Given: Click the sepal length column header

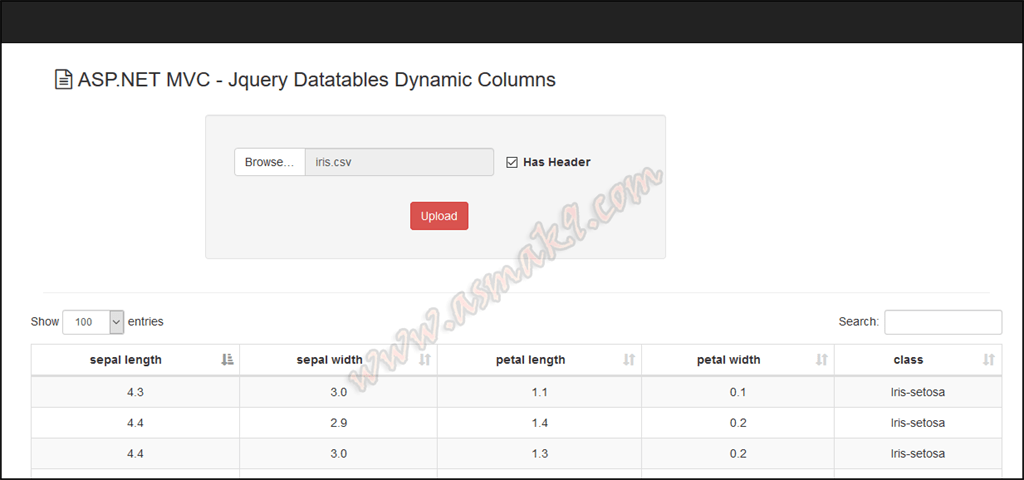Looking at the screenshot, I should (135, 360).
